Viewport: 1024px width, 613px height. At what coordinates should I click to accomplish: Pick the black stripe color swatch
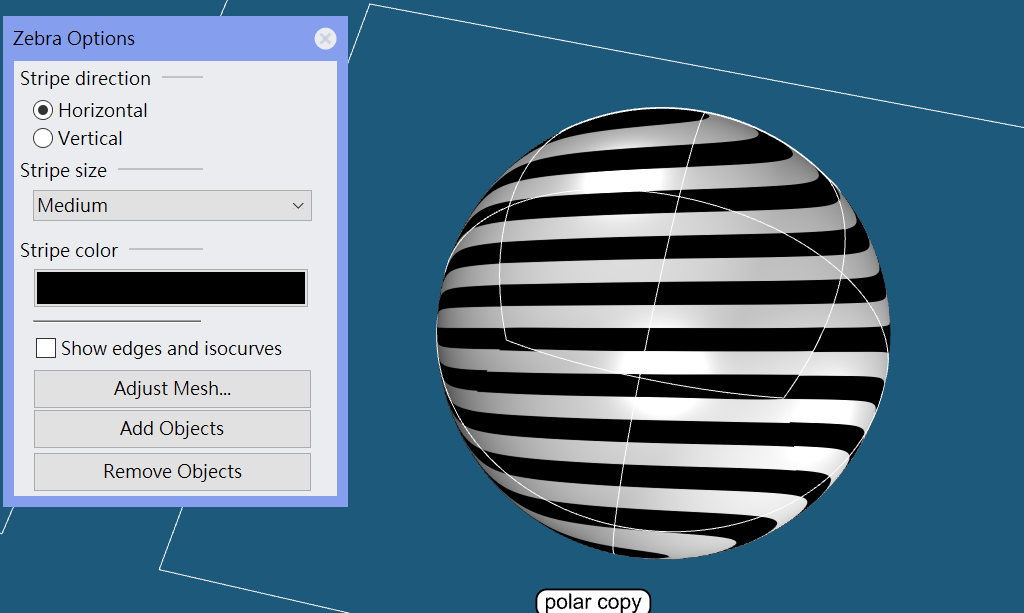coord(171,288)
